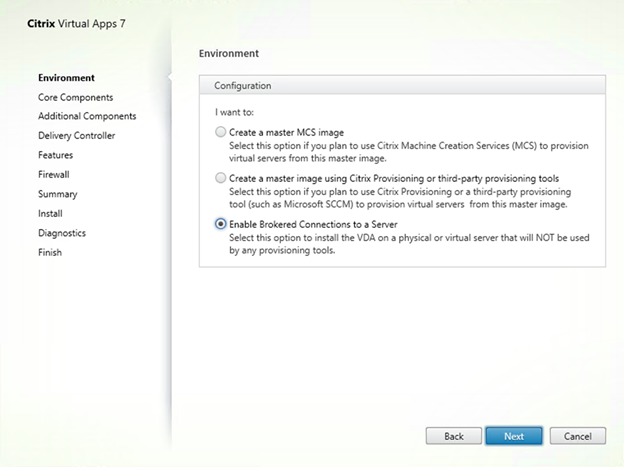
Task: Click Enable Brokered Connections label text
Action: coord(313,225)
